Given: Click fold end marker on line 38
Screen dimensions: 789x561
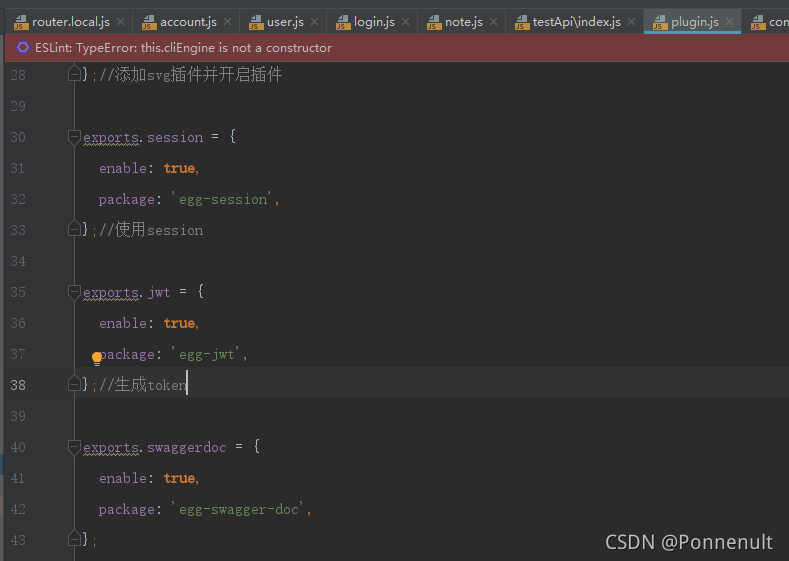Looking at the screenshot, I should [x=74, y=384].
